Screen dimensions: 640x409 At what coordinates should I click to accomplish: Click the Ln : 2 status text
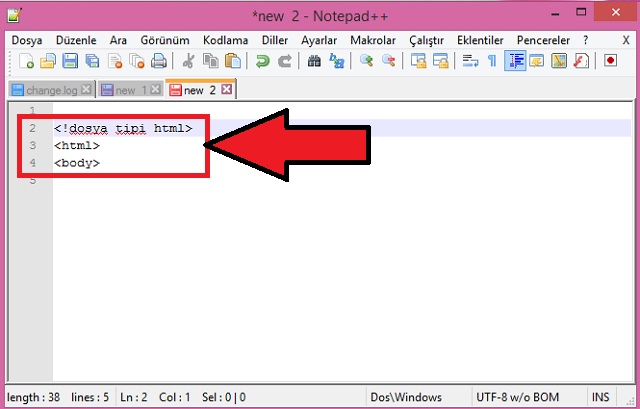[x=133, y=397]
